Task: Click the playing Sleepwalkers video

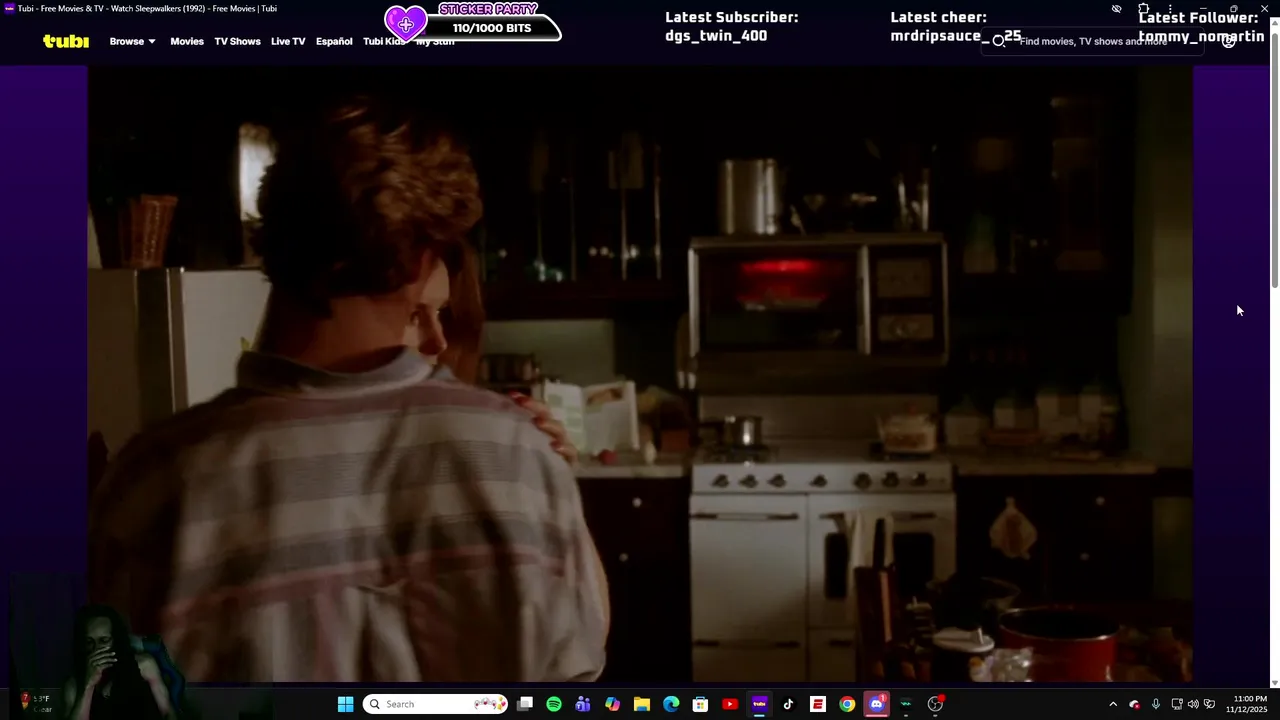Action: pyautogui.click(x=640, y=374)
